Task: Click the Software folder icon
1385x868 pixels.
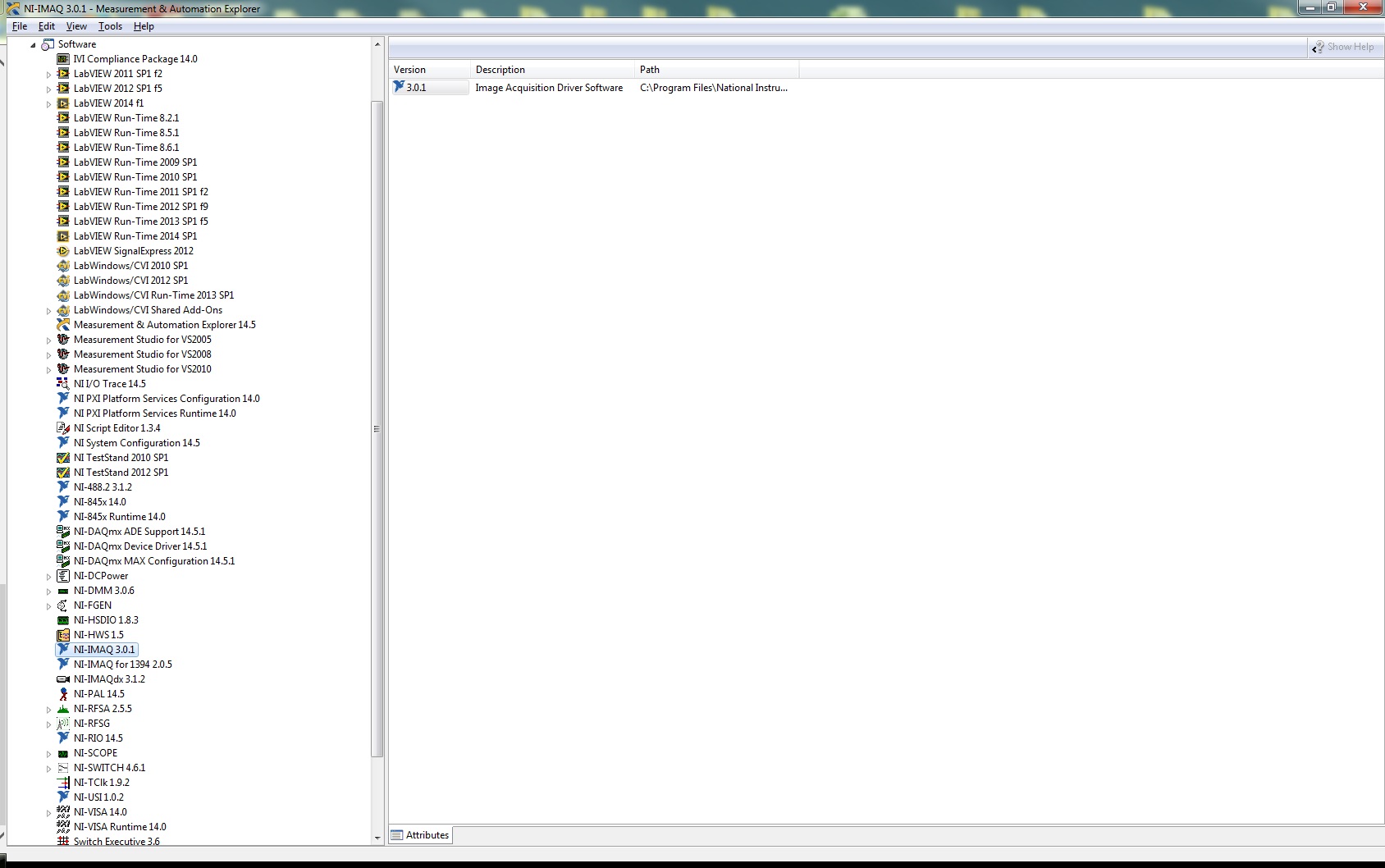Action: point(48,44)
